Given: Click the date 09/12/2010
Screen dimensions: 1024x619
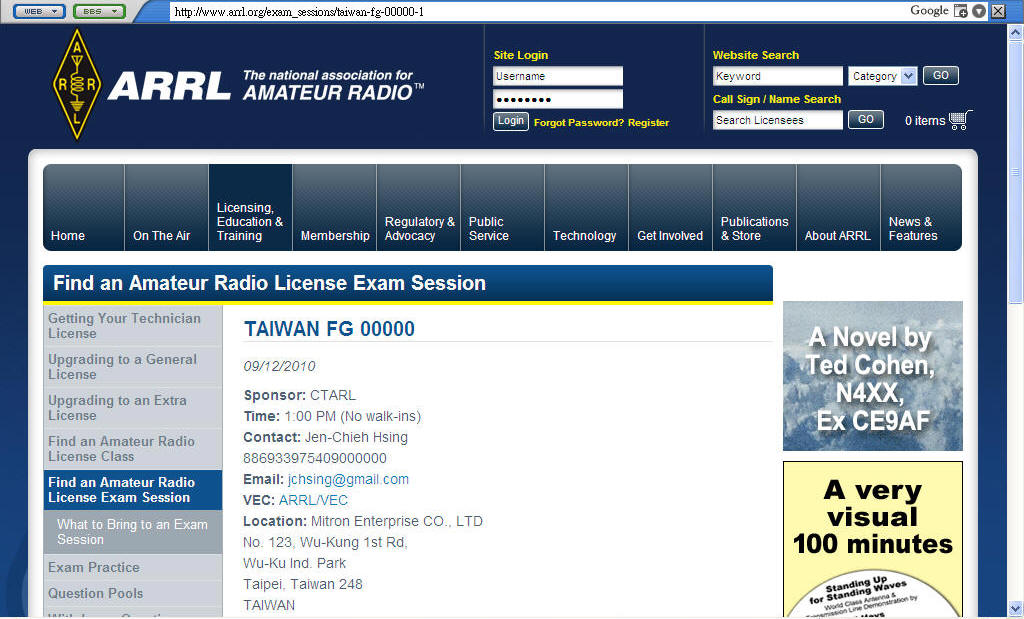Looking at the screenshot, I should click(x=280, y=366).
